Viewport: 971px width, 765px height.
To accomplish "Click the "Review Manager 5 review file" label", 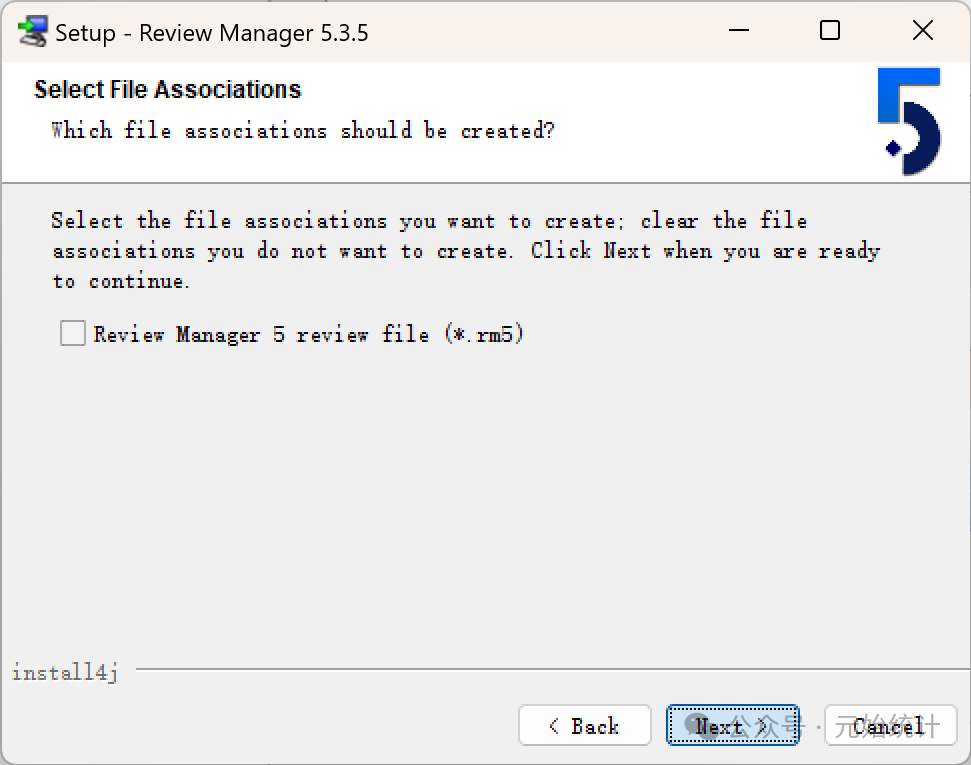I will tap(308, 334).
